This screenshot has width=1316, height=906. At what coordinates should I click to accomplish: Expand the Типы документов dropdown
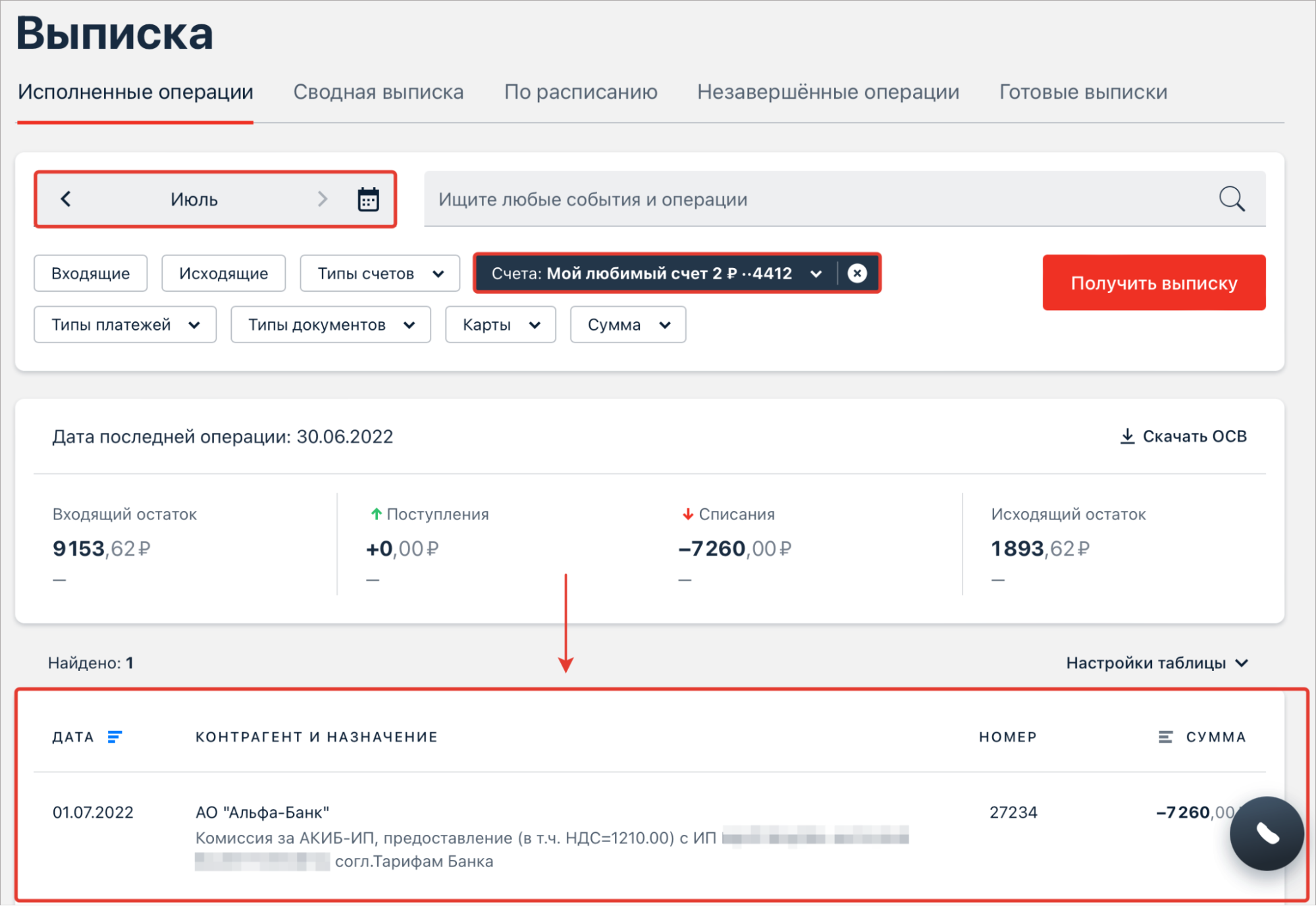(330, 325)
